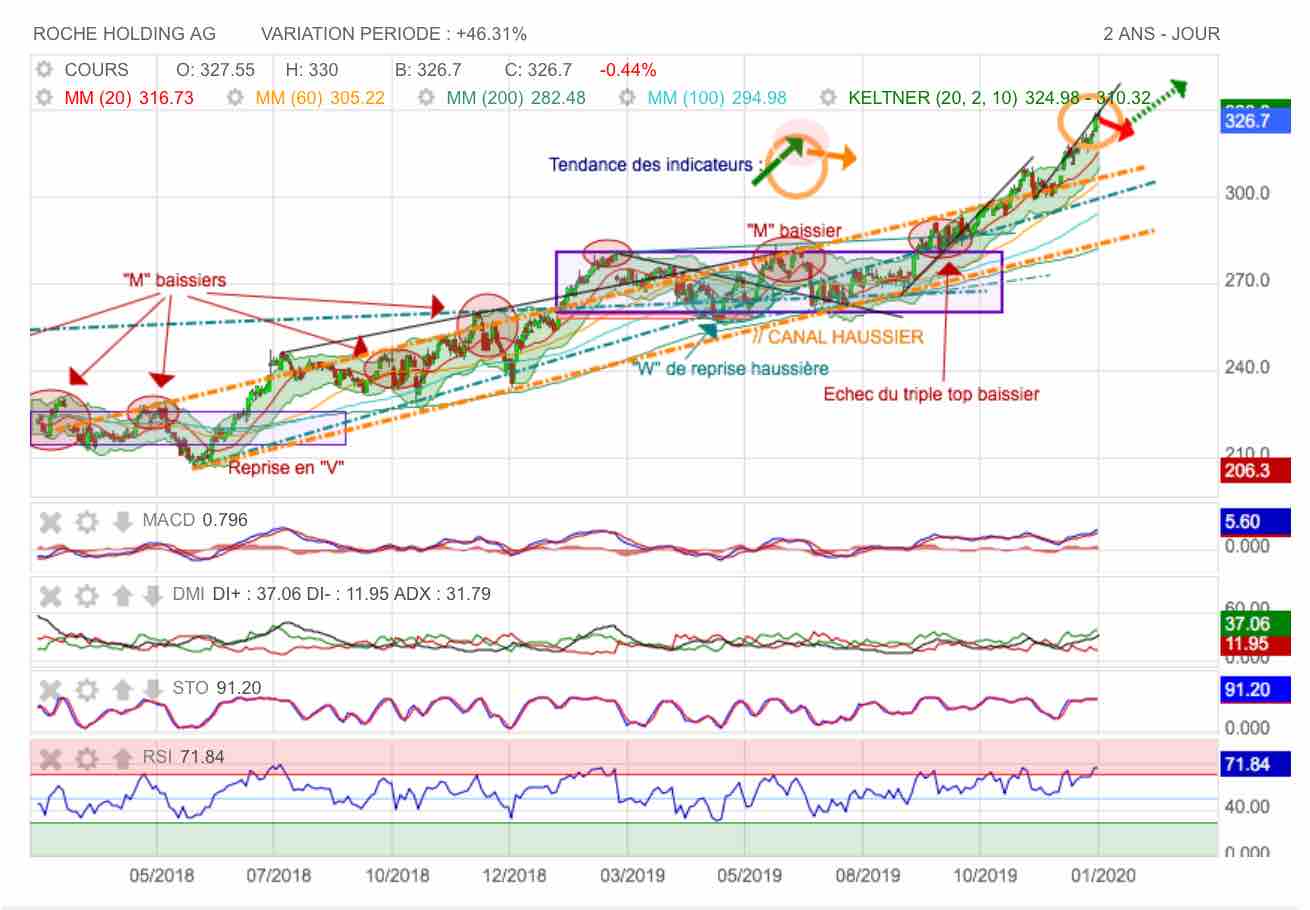Click the 270.0 price axis label
The height and width of the screenshot is (910, 1310).
(1247, 281)
